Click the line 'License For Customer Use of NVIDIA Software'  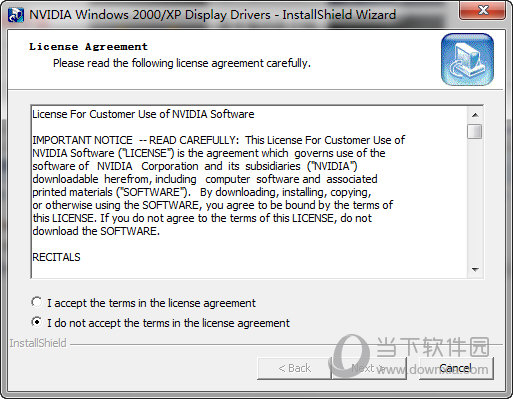pos(143,114)
